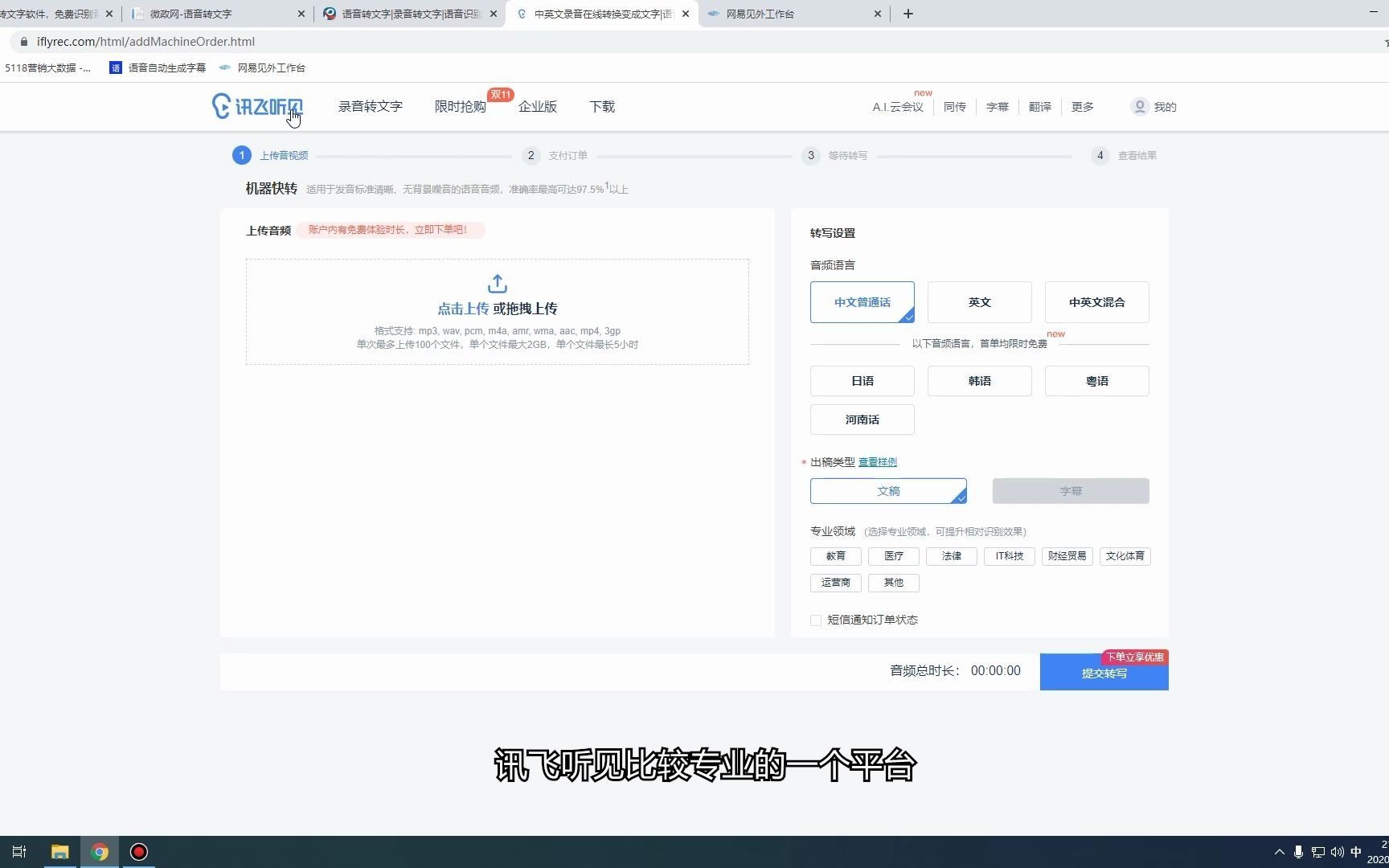Select 法律 professional field
1389x868 pixels.
point(952,556)
